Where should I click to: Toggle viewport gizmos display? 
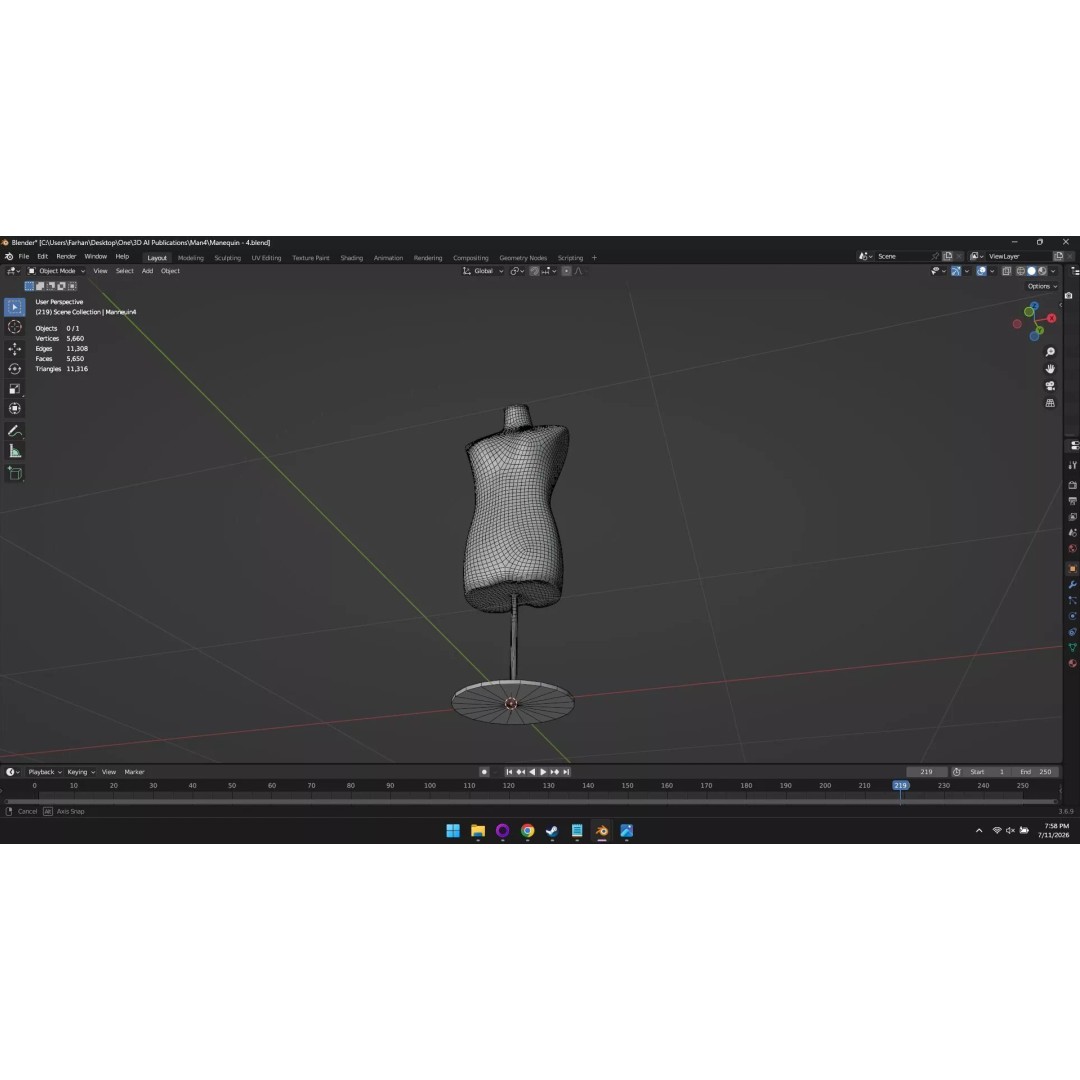(x=956, y=271)
